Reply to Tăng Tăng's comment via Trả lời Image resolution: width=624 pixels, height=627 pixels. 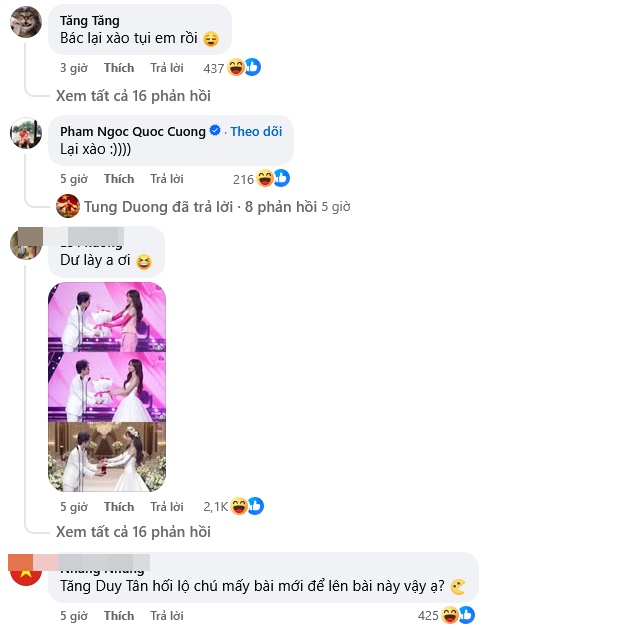[x=167, y=68]
